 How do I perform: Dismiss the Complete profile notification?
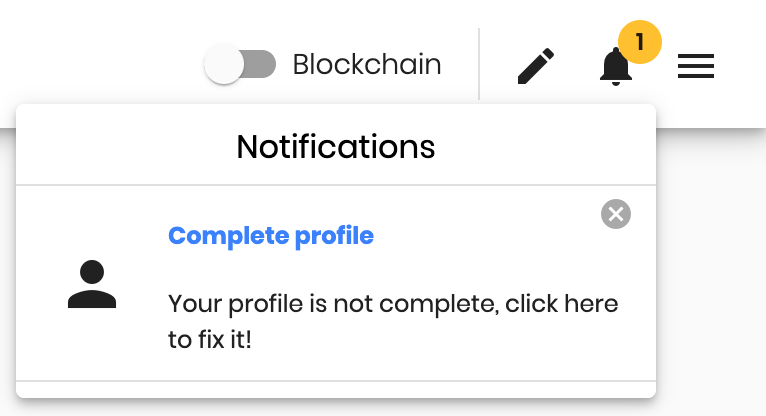[616, 214]
